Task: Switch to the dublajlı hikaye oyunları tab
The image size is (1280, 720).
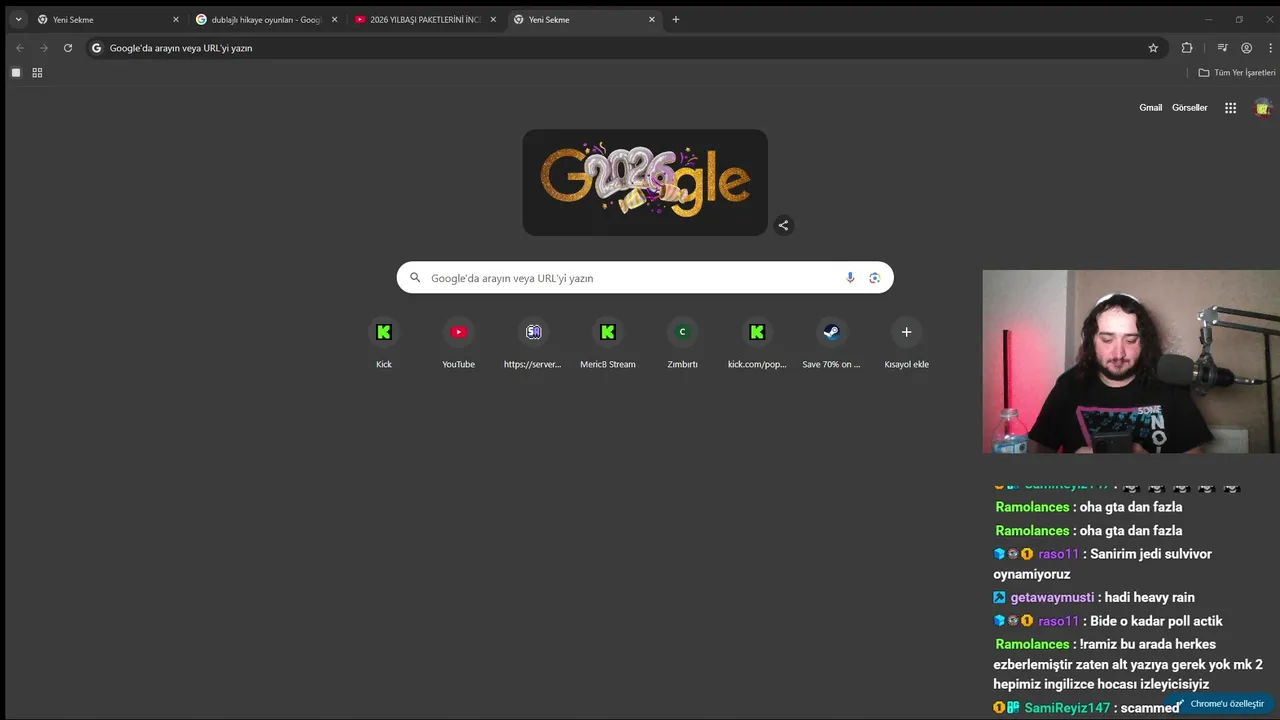Action: coord(265,19)
